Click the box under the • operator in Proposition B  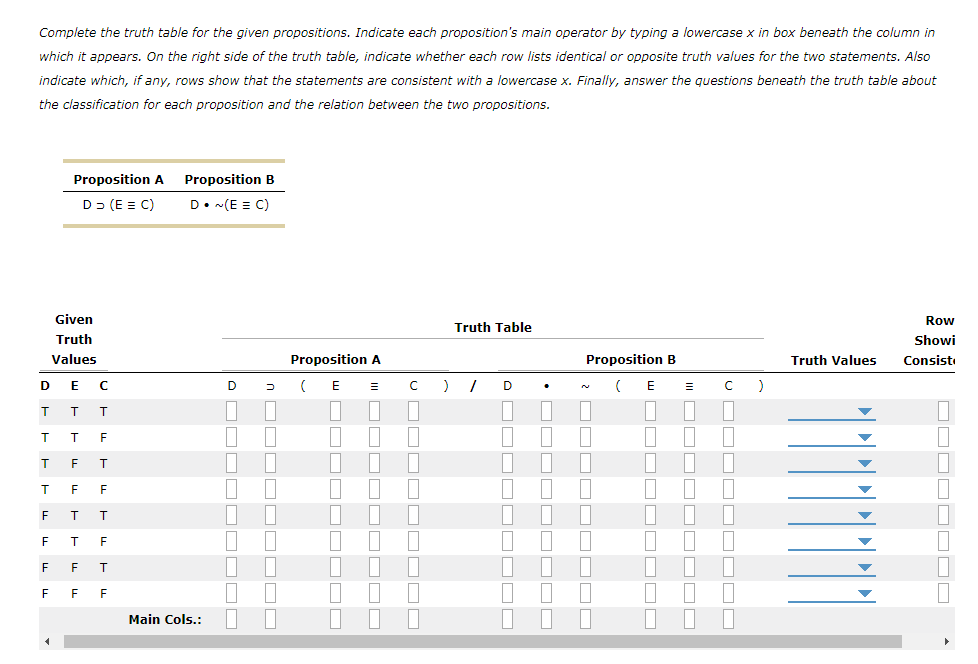point(545,411)
